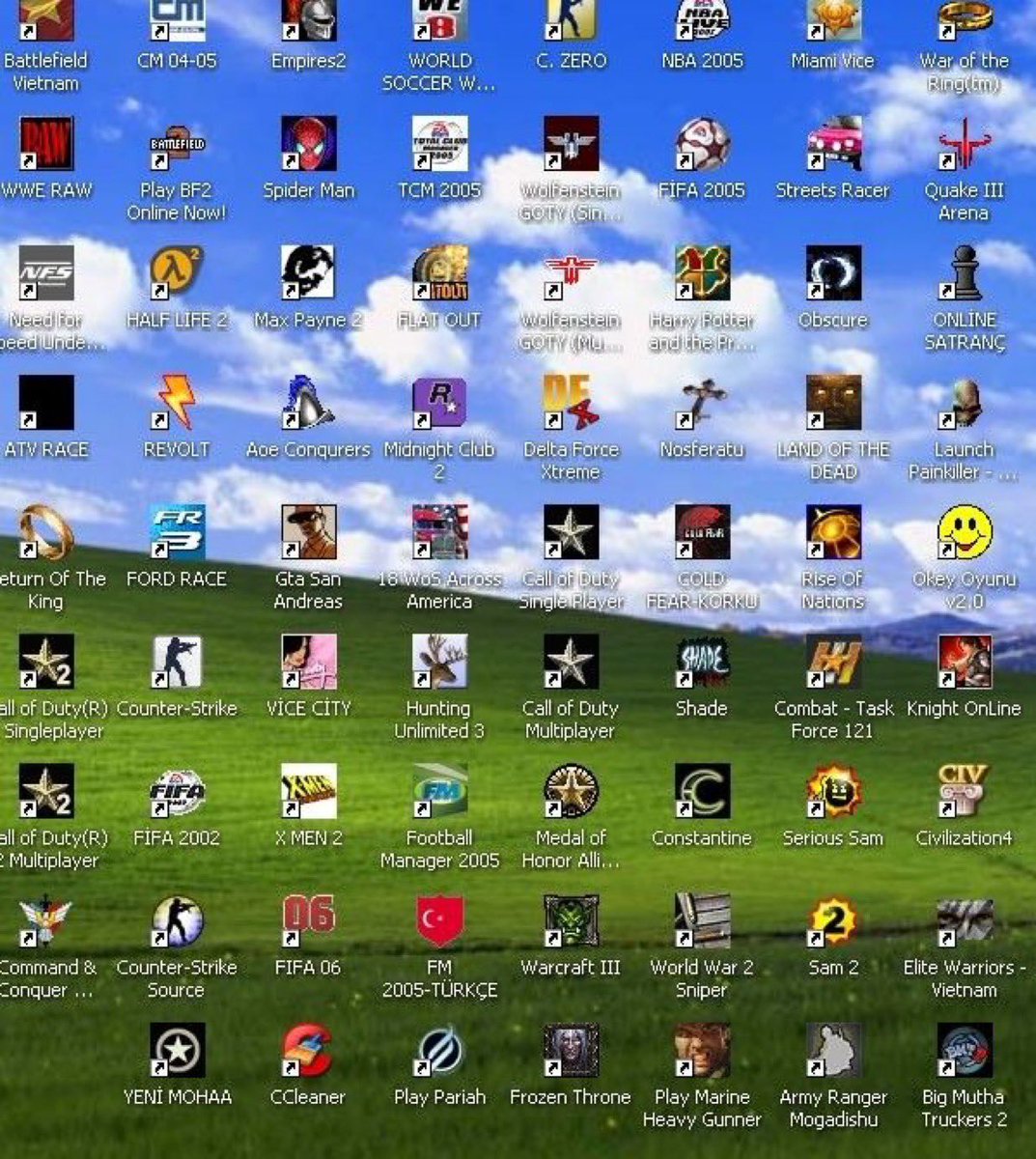
Task: Click Combat - Task Force 121 icon
Action: [833, 662]
